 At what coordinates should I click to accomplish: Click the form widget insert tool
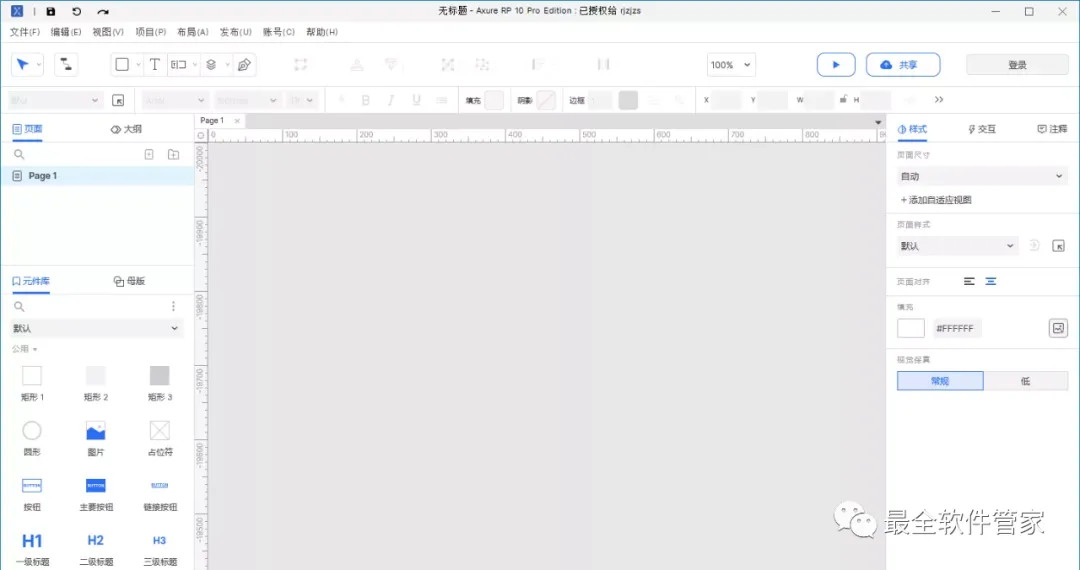179,64
